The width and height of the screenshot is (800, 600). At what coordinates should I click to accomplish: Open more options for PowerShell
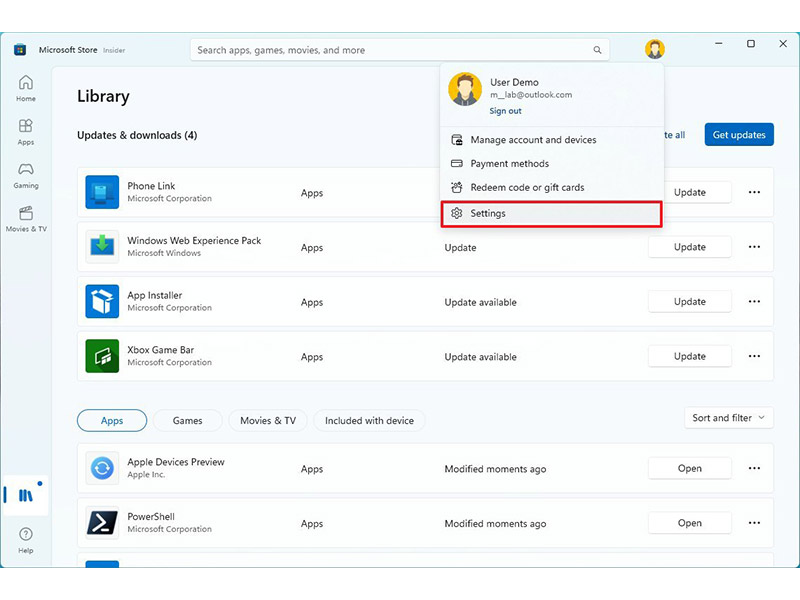[754, 523]
